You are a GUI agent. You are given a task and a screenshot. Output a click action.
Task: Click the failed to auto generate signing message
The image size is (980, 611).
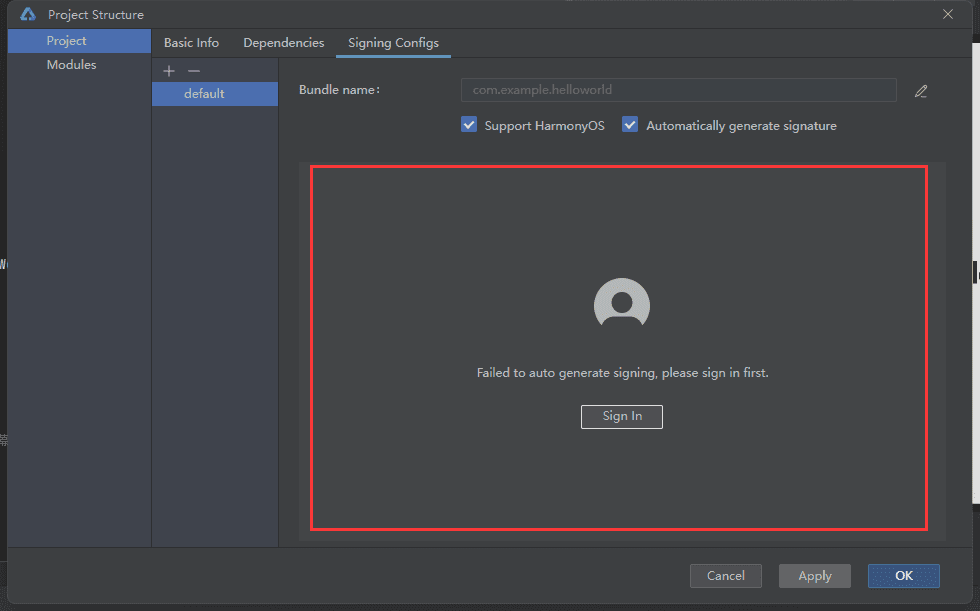622,373
